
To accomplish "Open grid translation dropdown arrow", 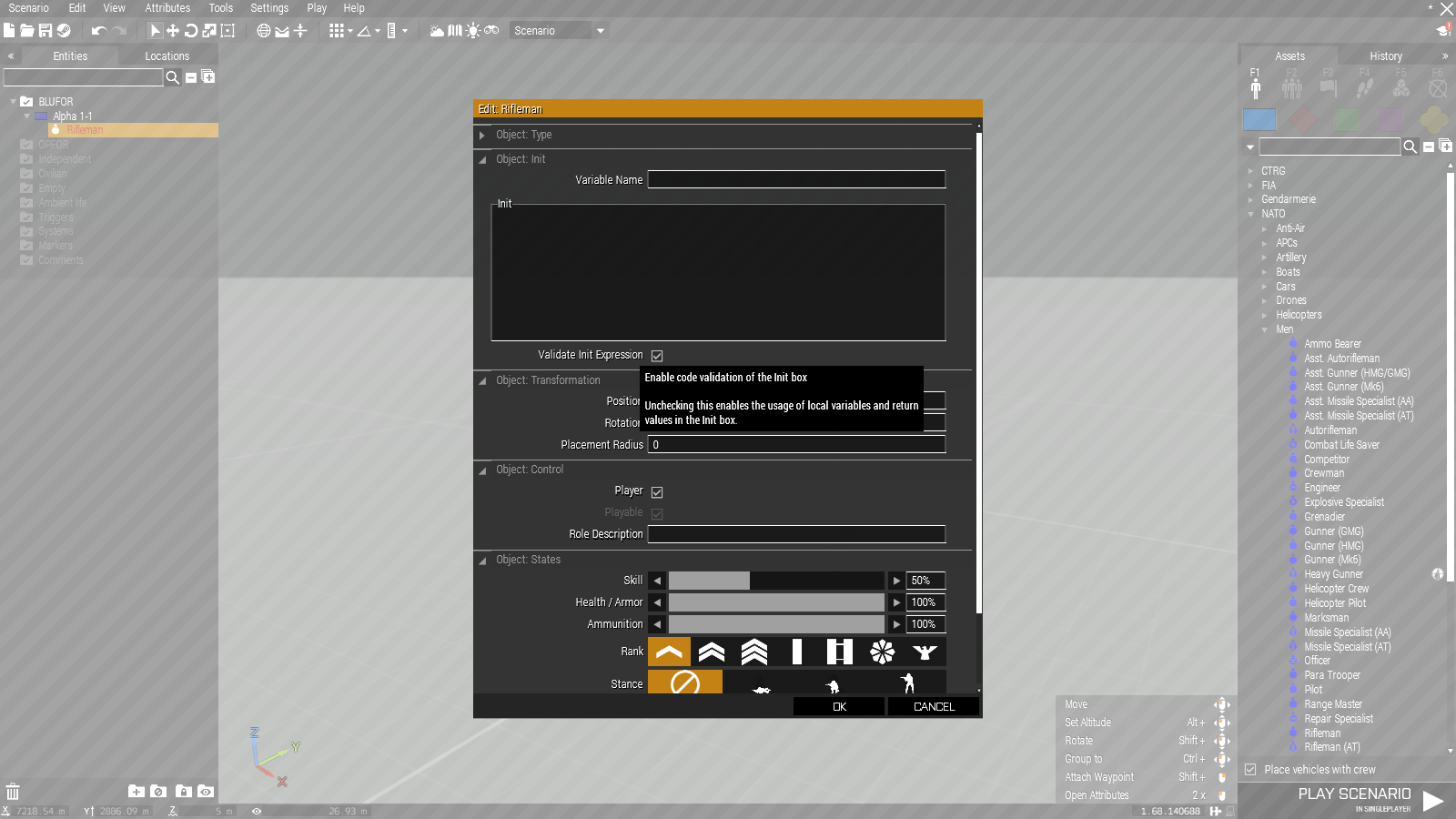I will (x=350, y=31).
